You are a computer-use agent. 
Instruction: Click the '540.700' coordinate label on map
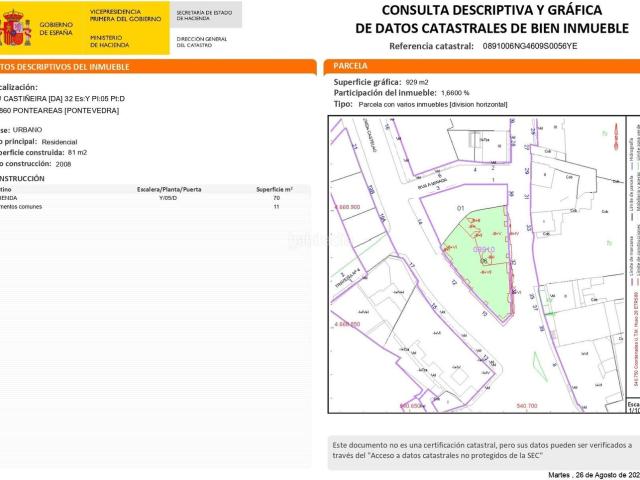tap(527, 406)
